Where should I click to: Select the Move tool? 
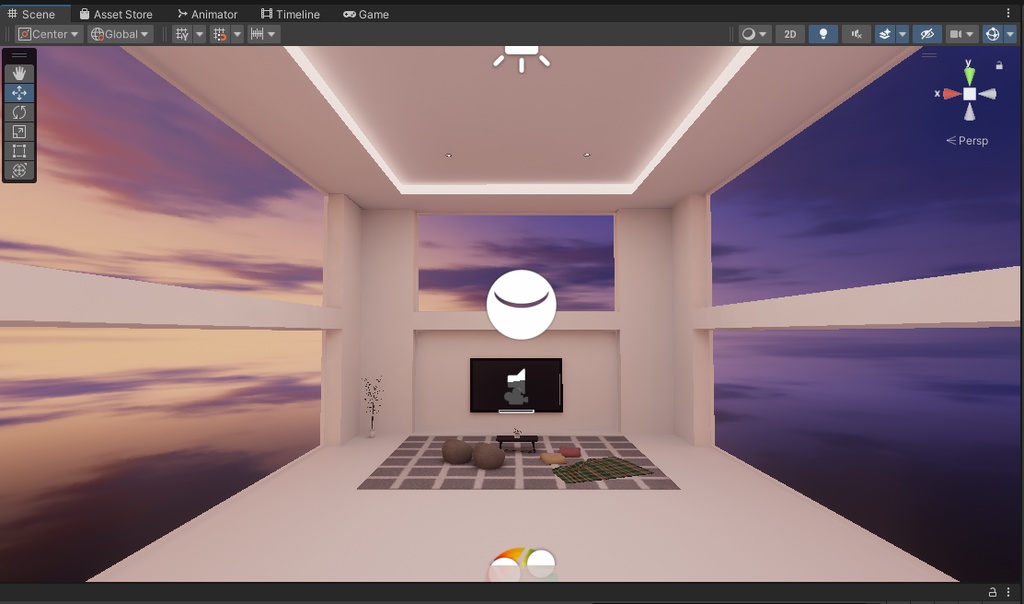(18, 92)
